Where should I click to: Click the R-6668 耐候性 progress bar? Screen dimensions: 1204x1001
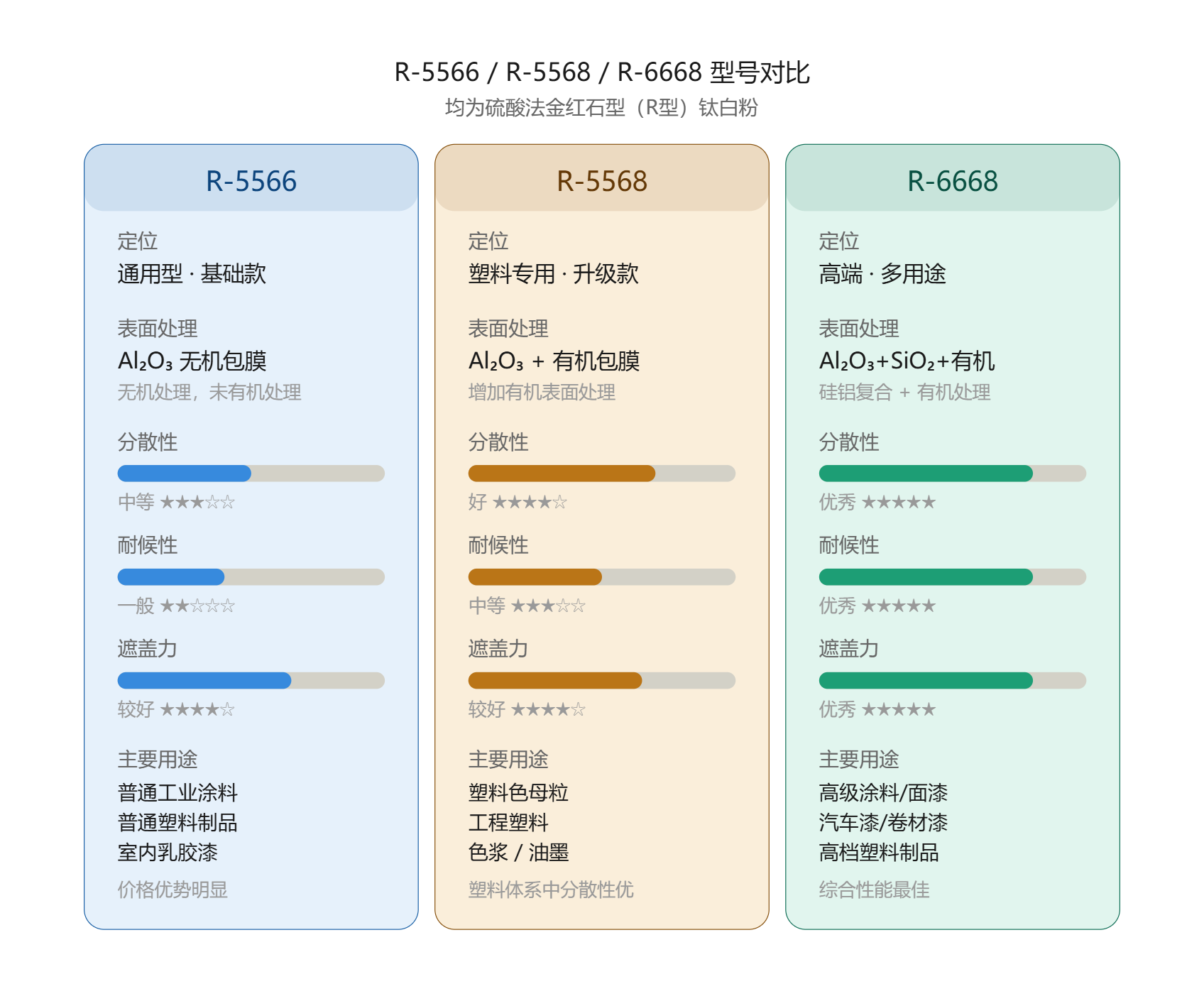[953, 577]
